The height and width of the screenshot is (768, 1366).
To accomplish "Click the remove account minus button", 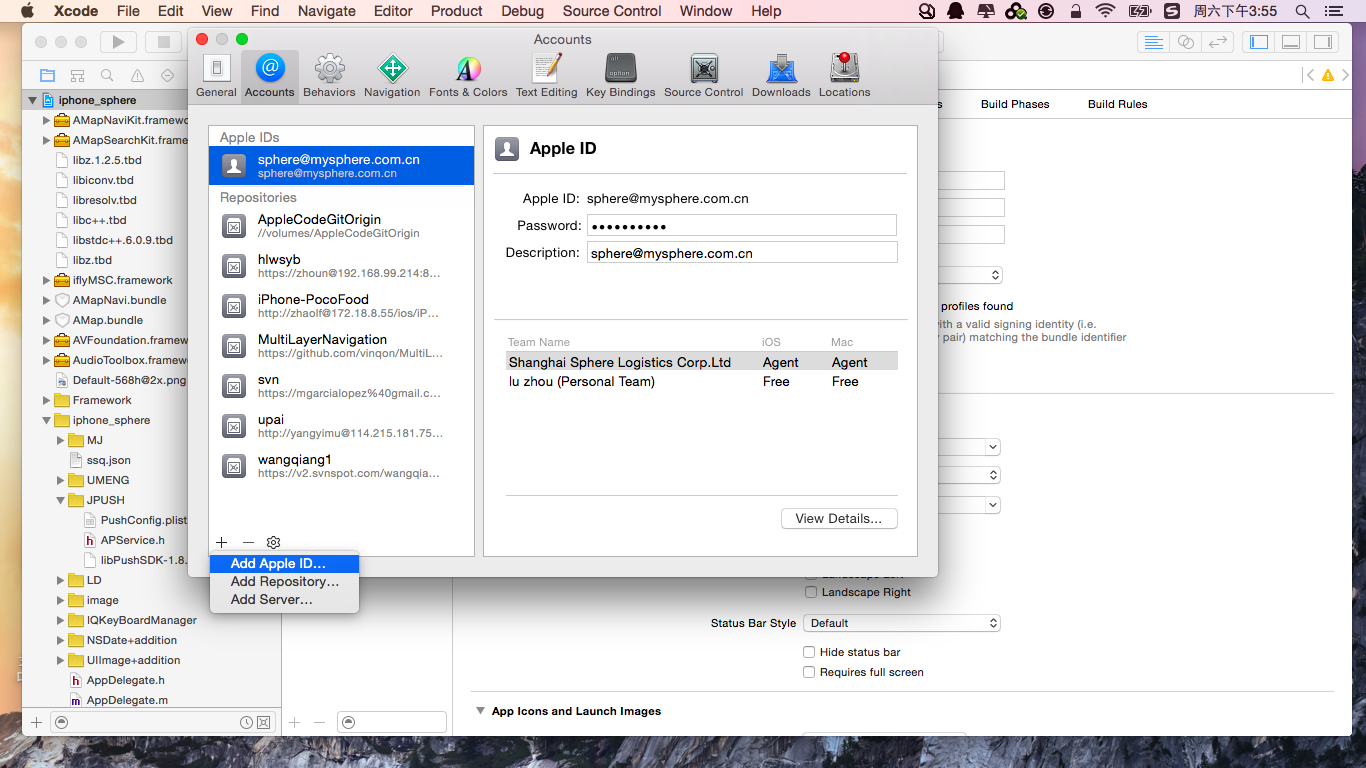I will pyautogui.click(x=248, y=542).
